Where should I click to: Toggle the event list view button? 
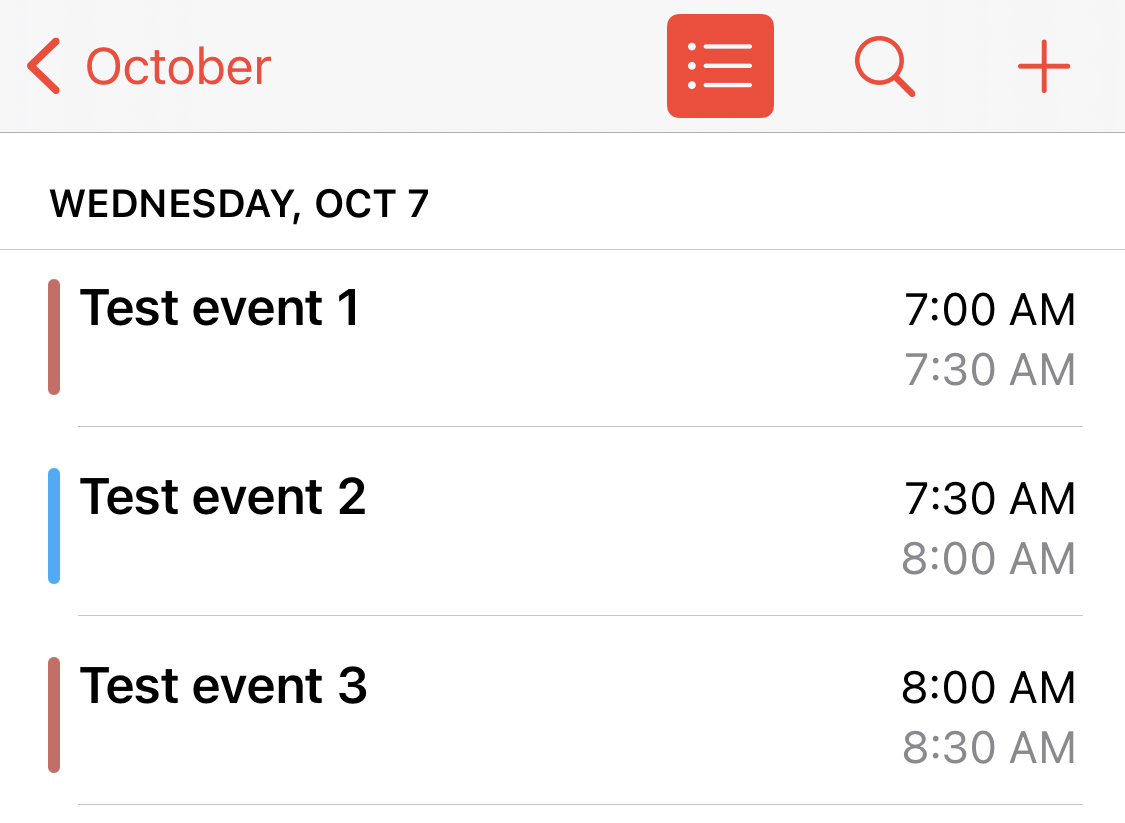[720, 66]
